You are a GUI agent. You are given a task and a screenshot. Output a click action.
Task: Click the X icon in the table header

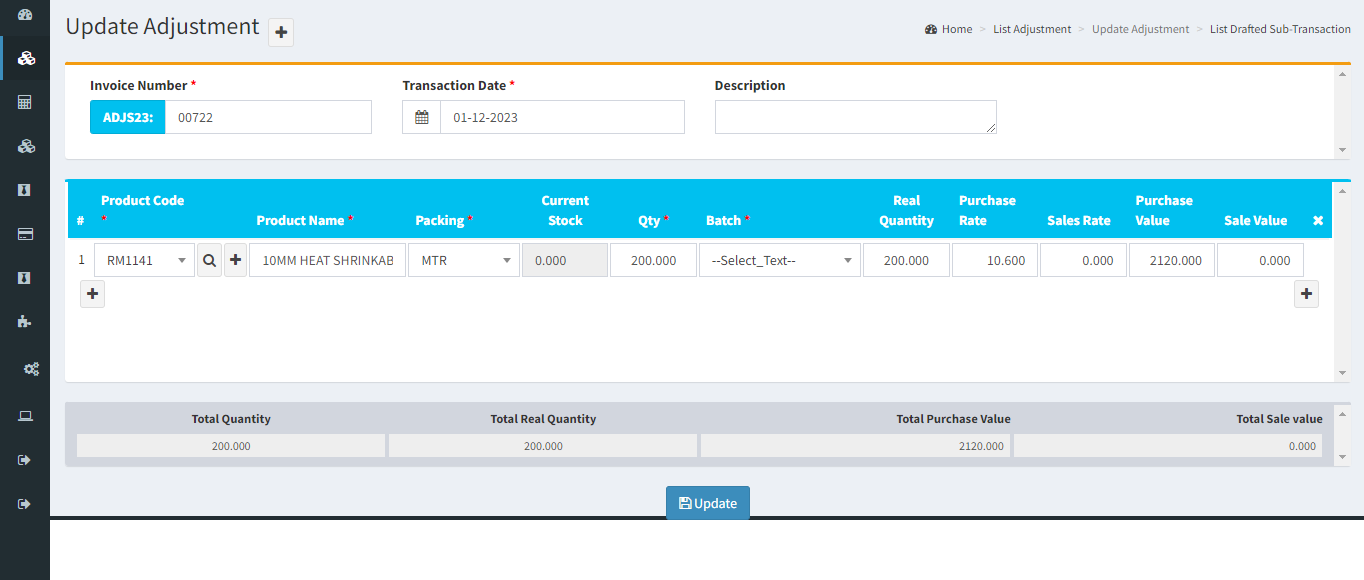tap(1317, 220)
